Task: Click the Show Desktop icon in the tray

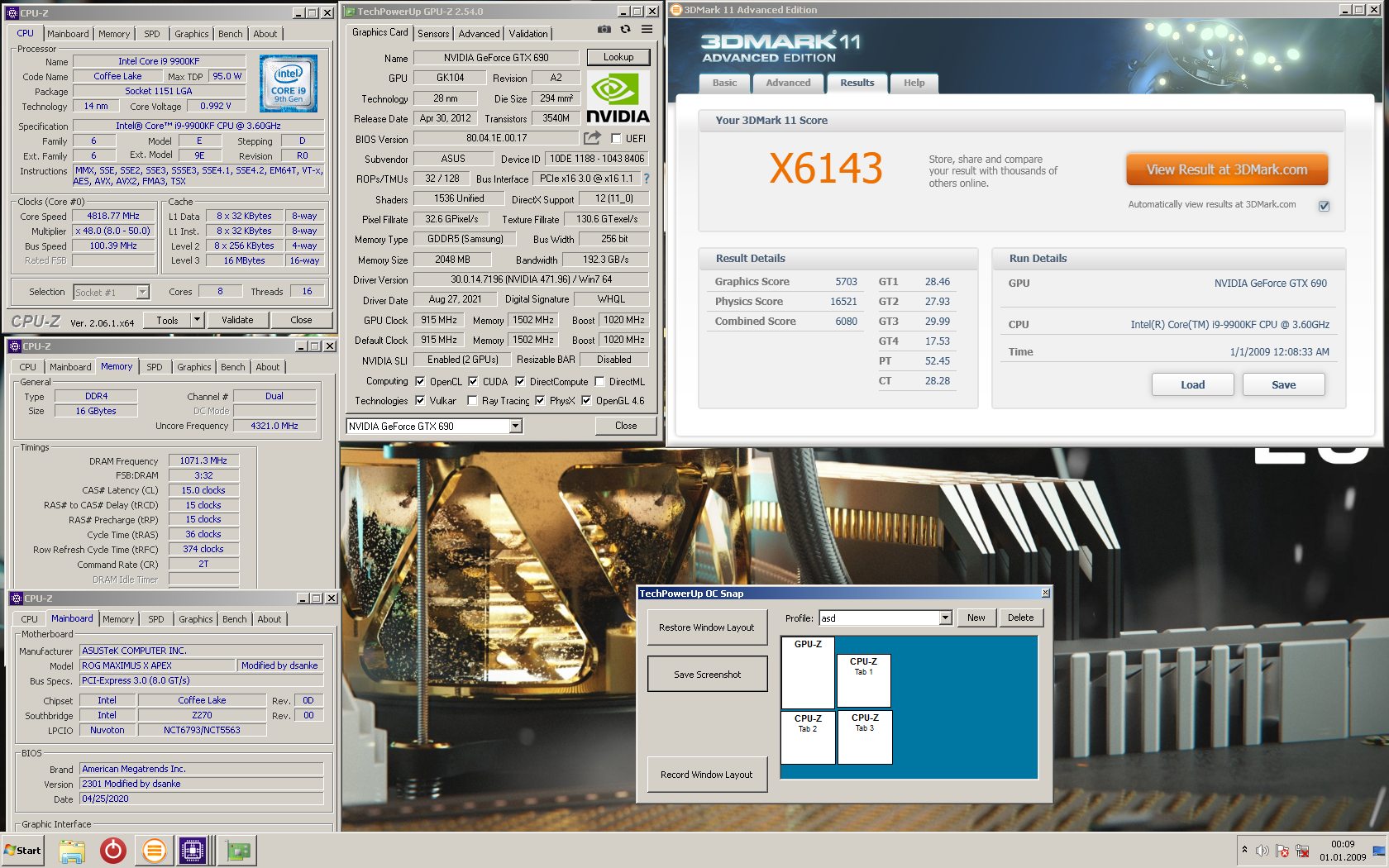Action: 1378,851
